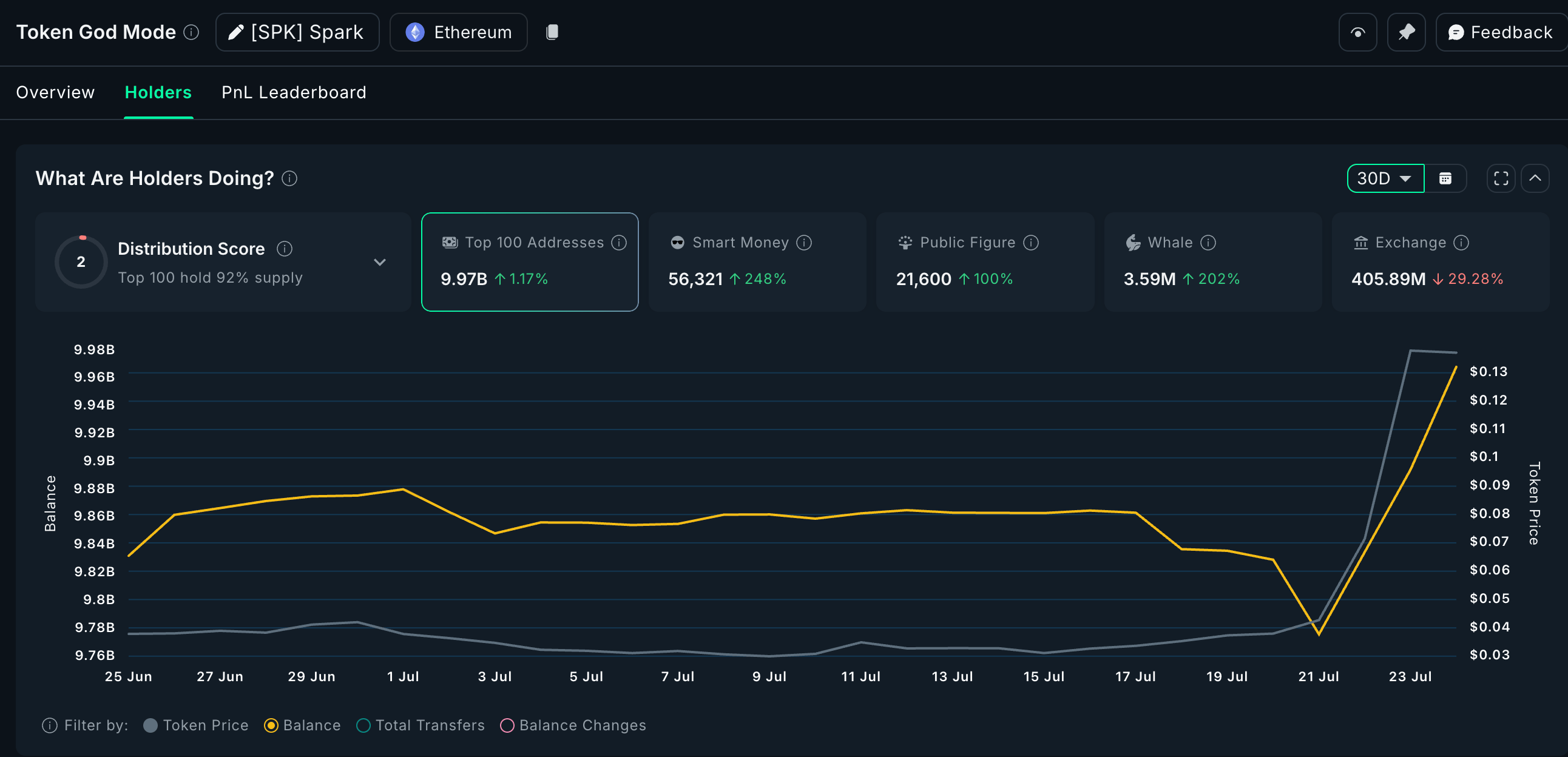The image size is (1568, 757).
Task: Copy the token contract via the copy icon
Action: click(552, 32)
